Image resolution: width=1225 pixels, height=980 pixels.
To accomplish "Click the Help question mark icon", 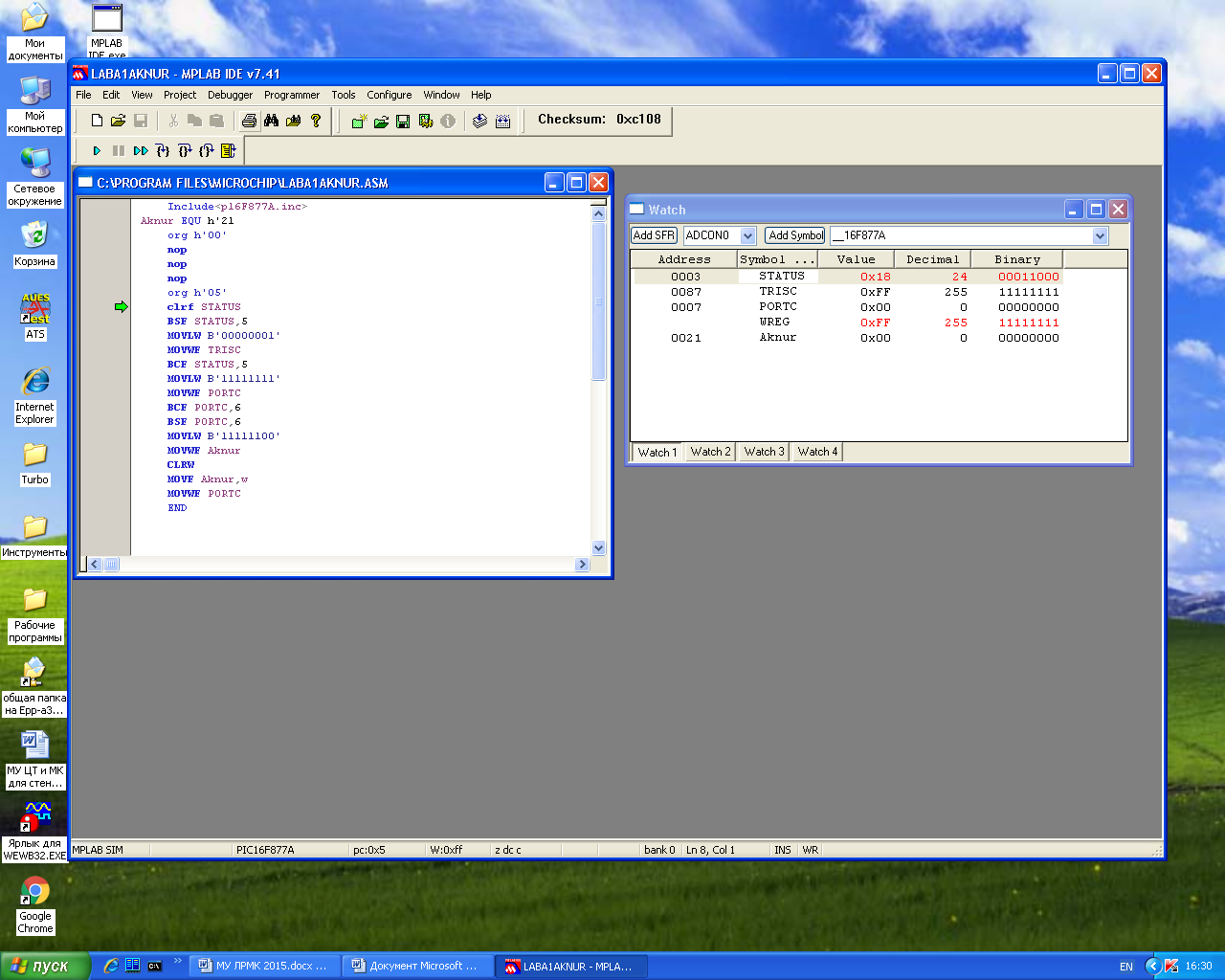I will 316,121.
